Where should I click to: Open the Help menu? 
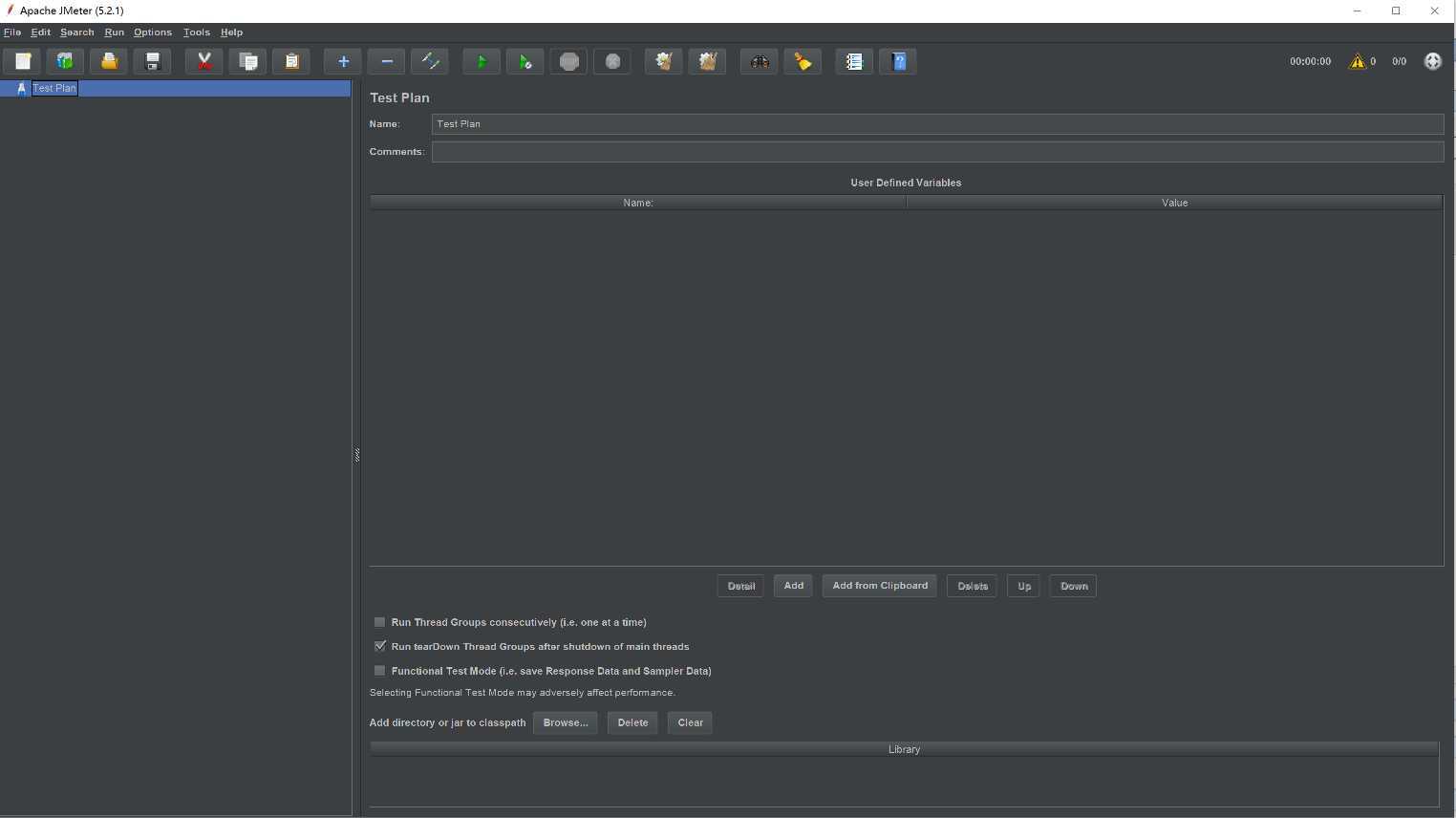[x=231, y=32]
